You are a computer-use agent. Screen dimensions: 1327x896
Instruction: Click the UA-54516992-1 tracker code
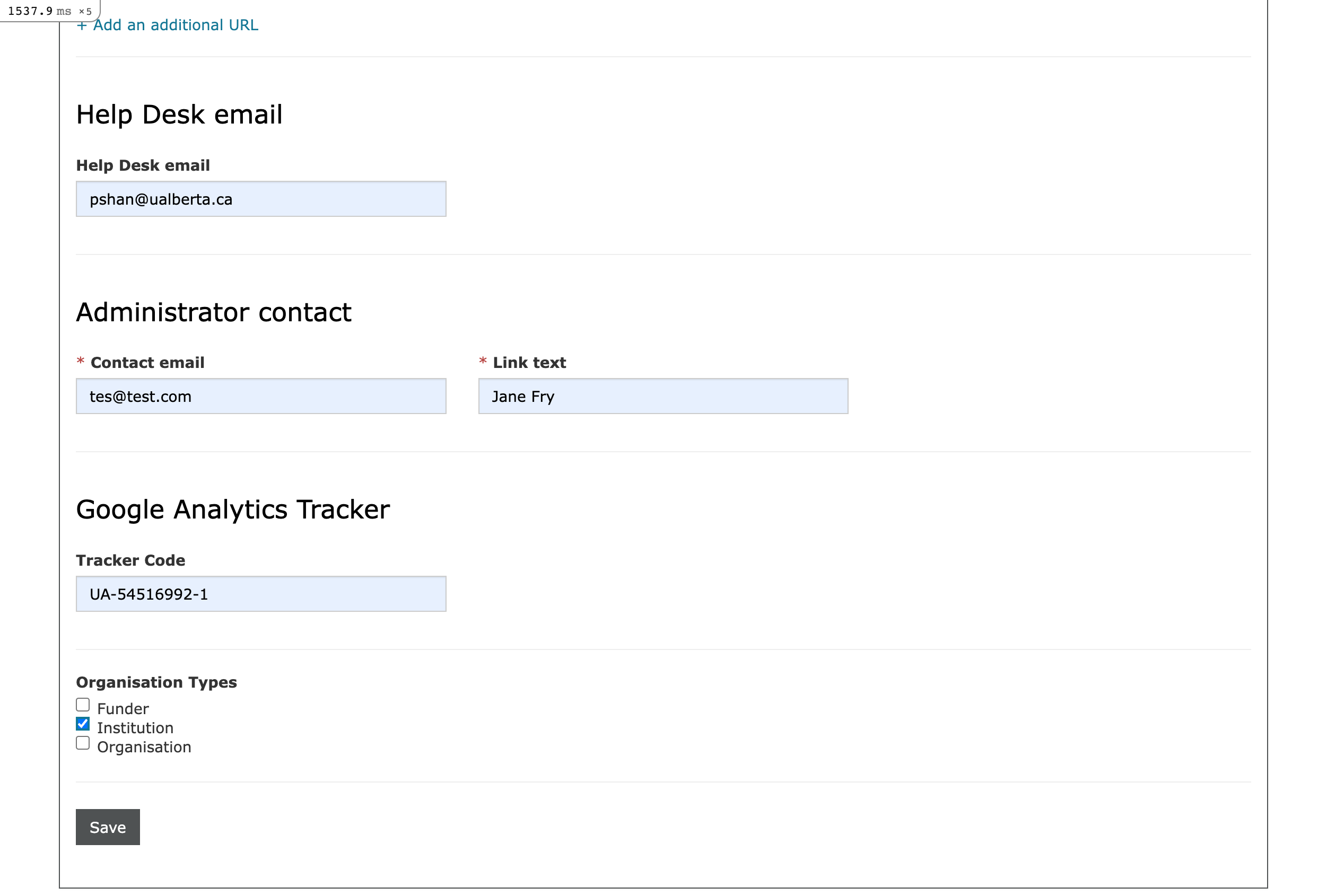(x=150, y=594)
